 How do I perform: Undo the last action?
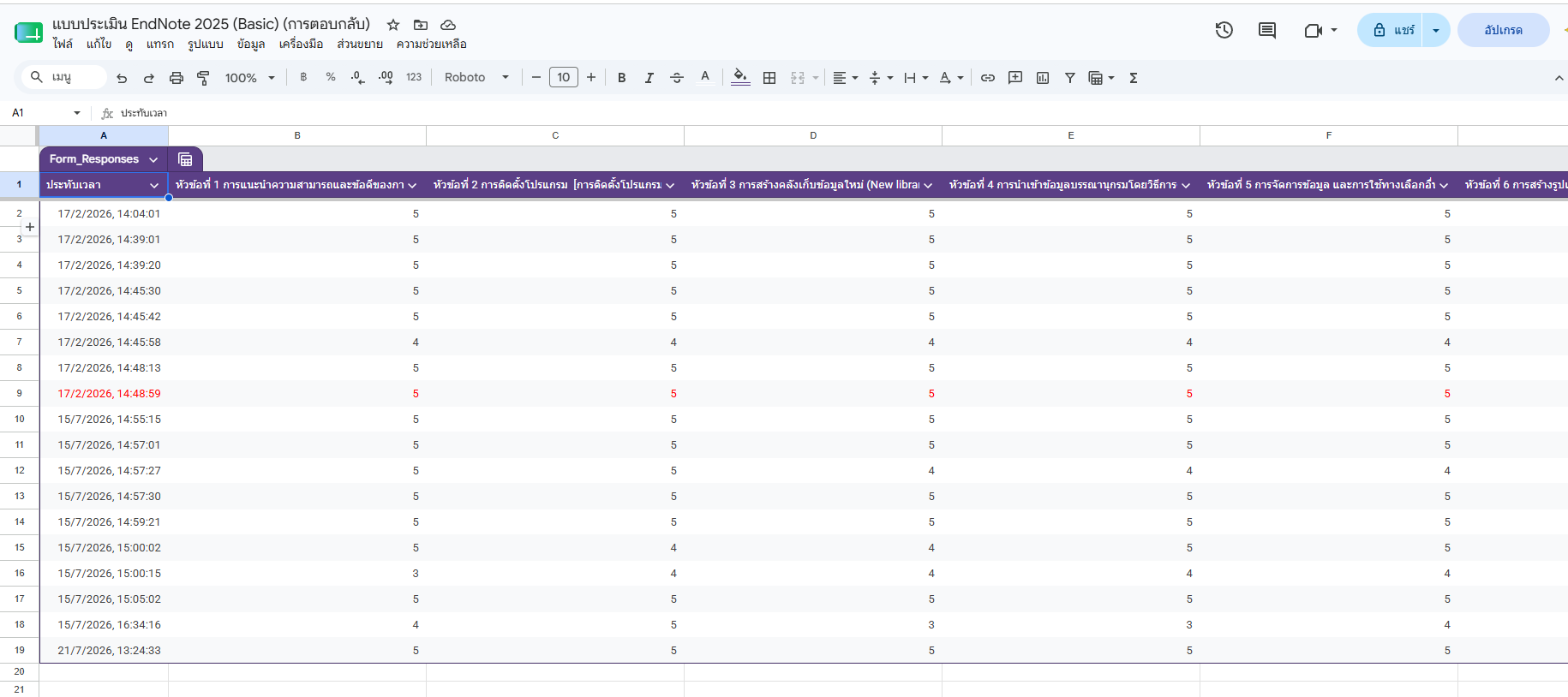pyautogui.click(x=122, y=78)
